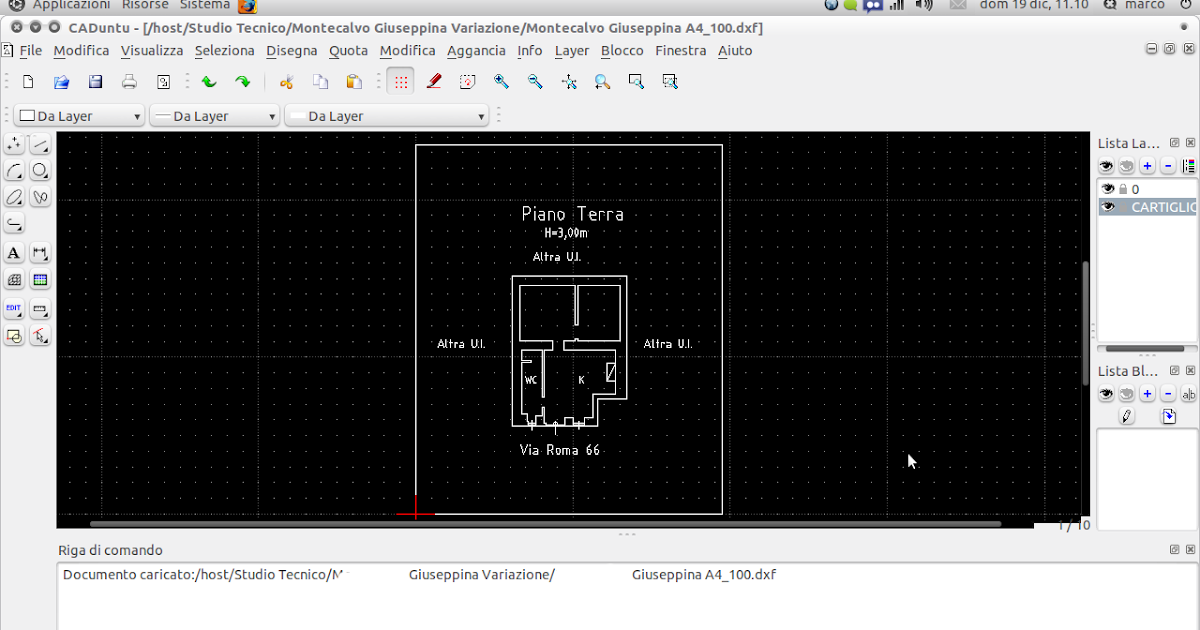Viewport: 1200px width, 630px height.
Task: Open the polyline drawing tools
Action: pyautogui.click(x=15, y=223)
